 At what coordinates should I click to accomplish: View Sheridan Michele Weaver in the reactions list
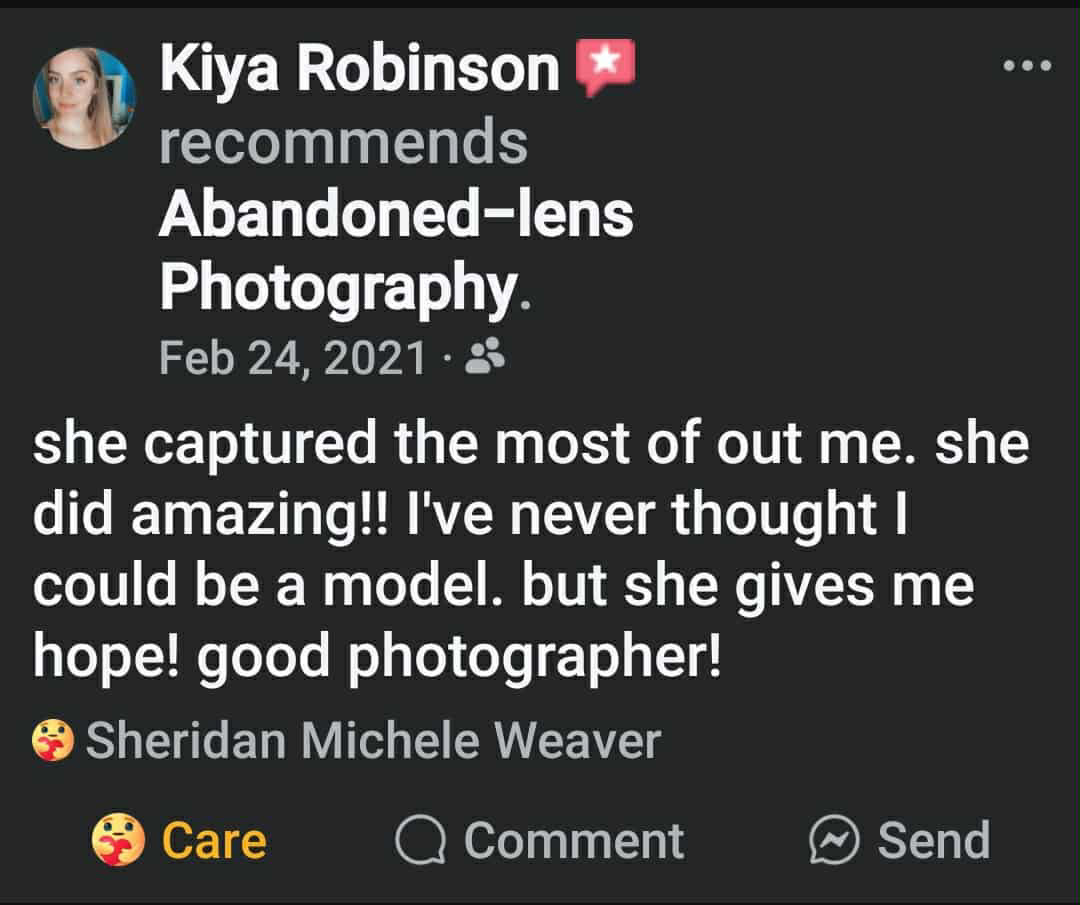click(x=373, y=742)
